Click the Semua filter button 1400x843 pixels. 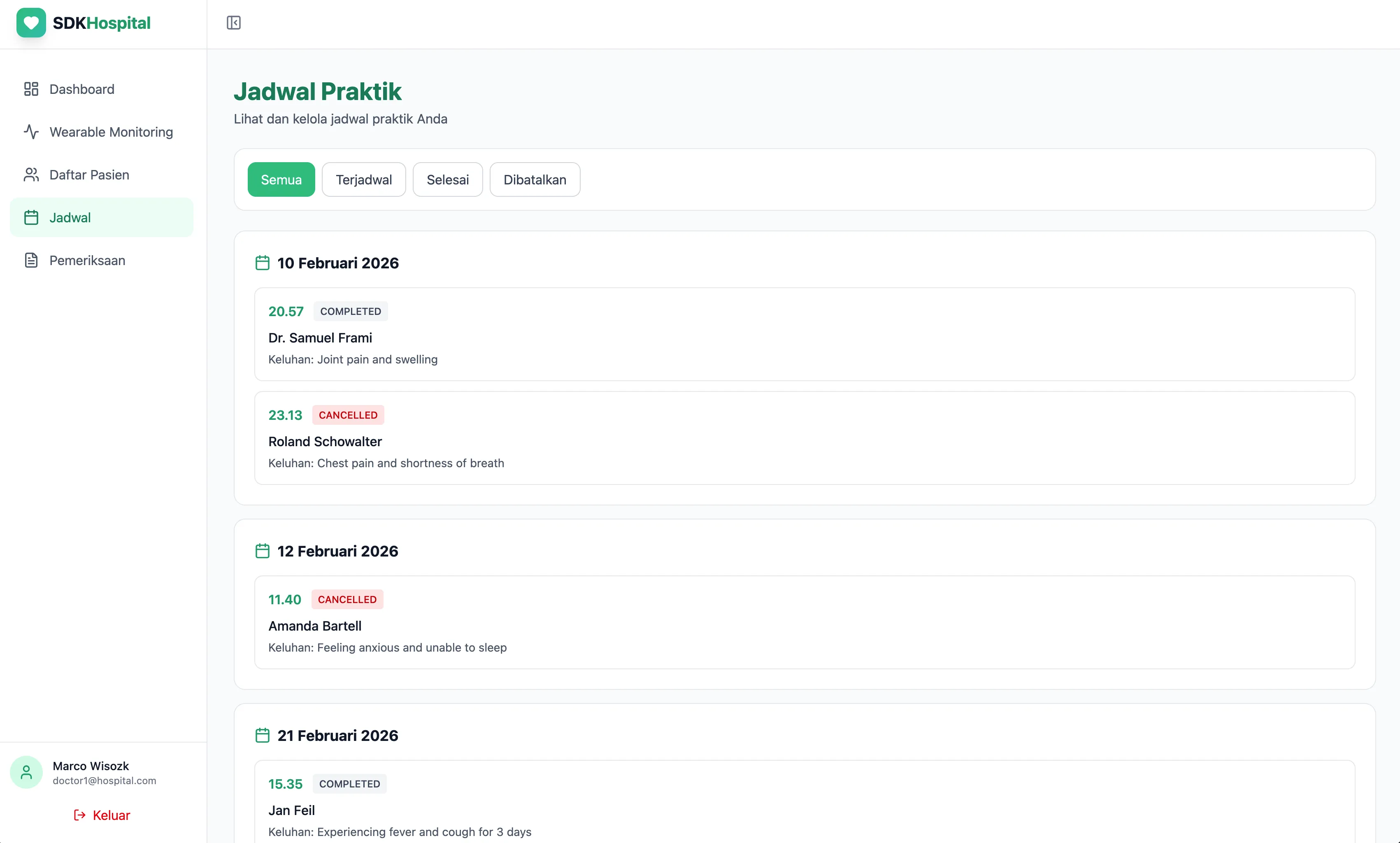(x=281, y=179)
